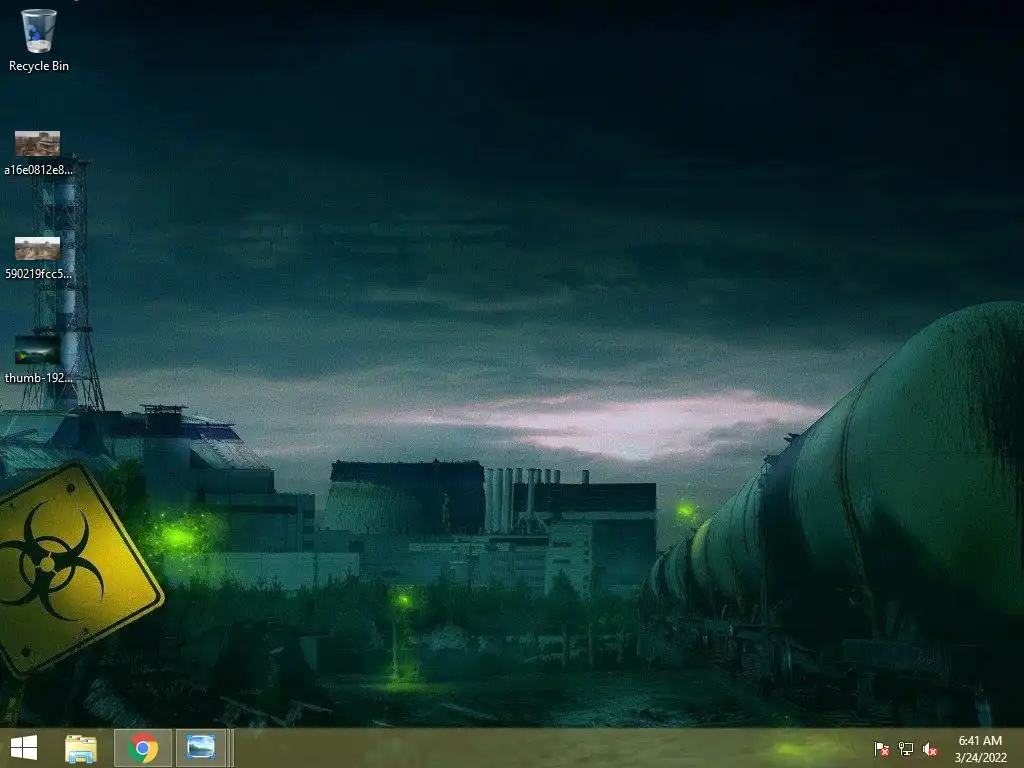
Task: Open the Windows Start button
Action: click(24, 748)
